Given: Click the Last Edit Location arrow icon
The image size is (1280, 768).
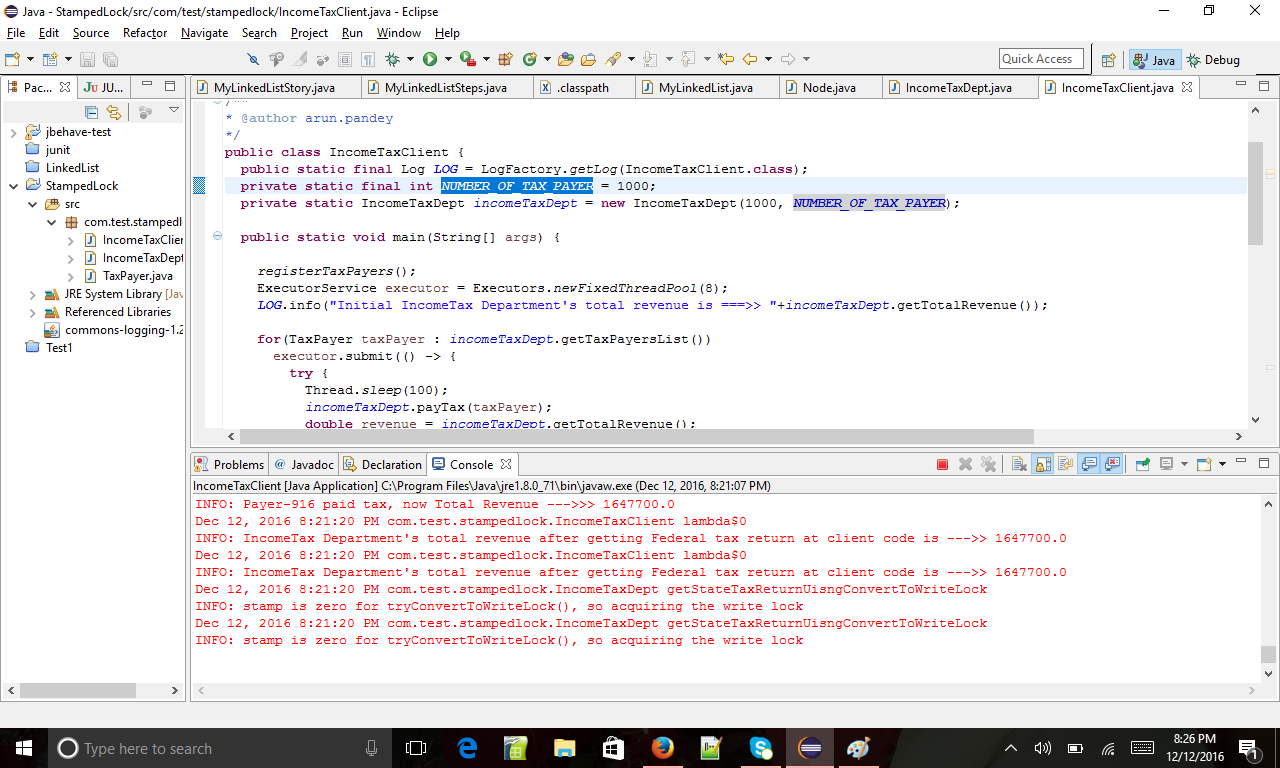Looking at the screenshot, I should point(726,60).
